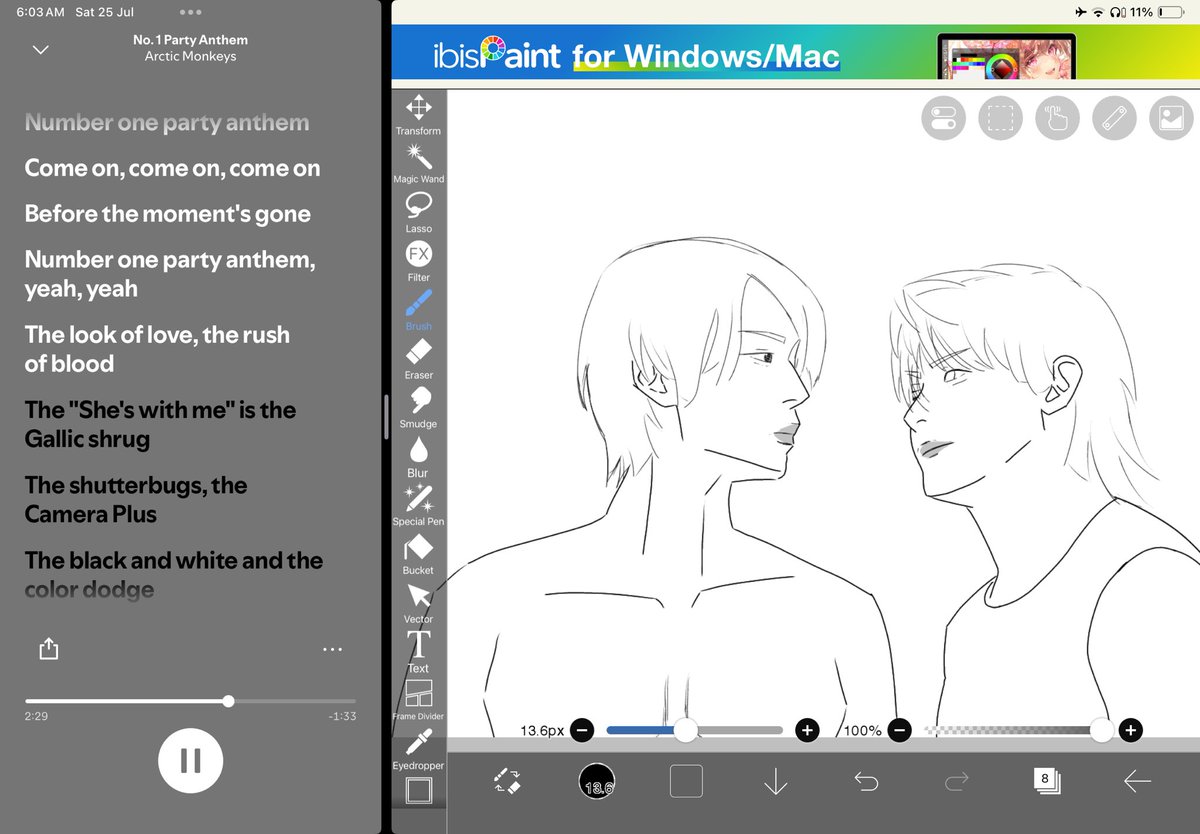Tap the split-view divider handle
Screen dimensions: 1200x834
[386, 417]
